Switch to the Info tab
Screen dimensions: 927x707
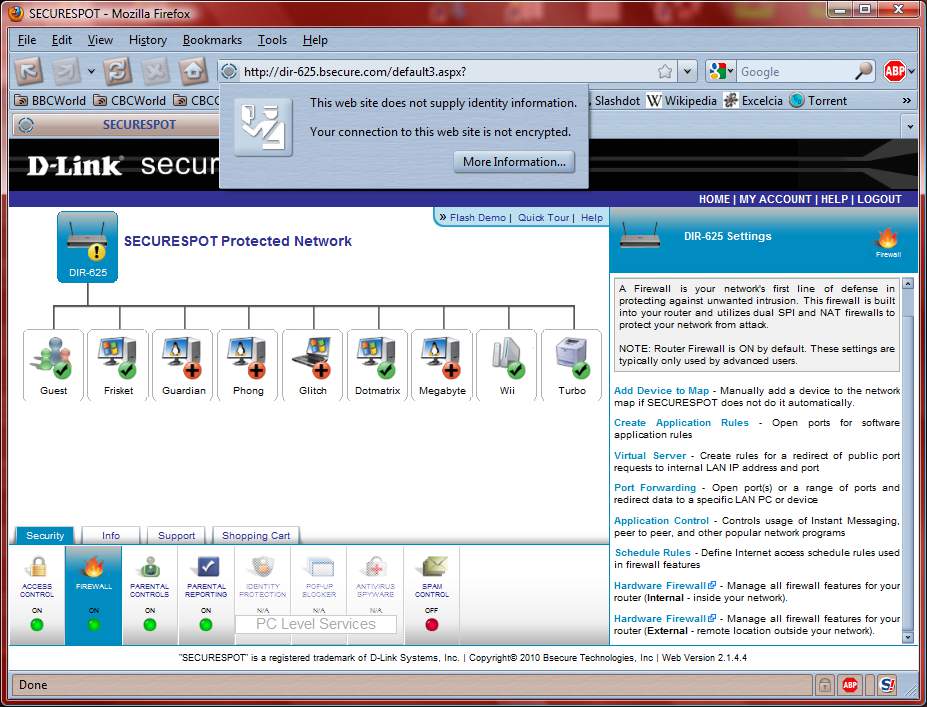111,536
